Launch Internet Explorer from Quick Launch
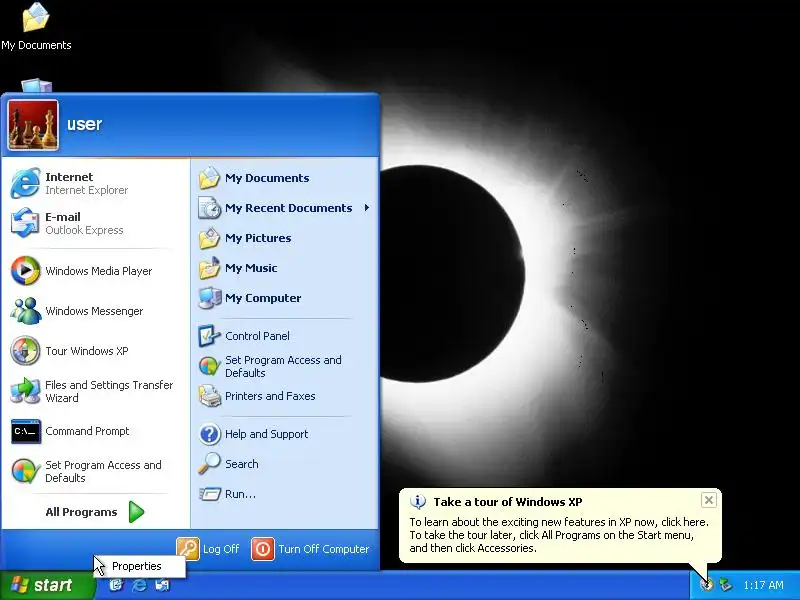The height and width of the screenshot is (600, 800). 139,585
